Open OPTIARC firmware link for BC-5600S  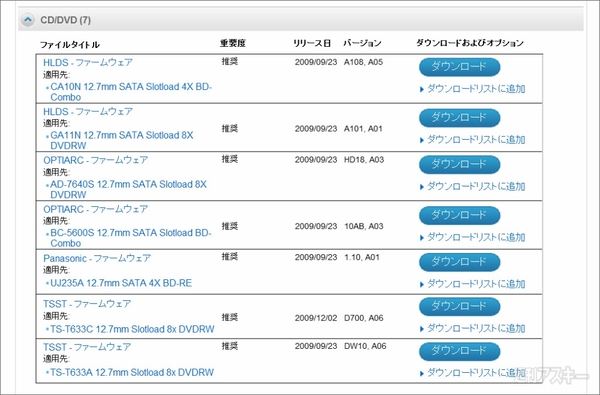point(95,209)
